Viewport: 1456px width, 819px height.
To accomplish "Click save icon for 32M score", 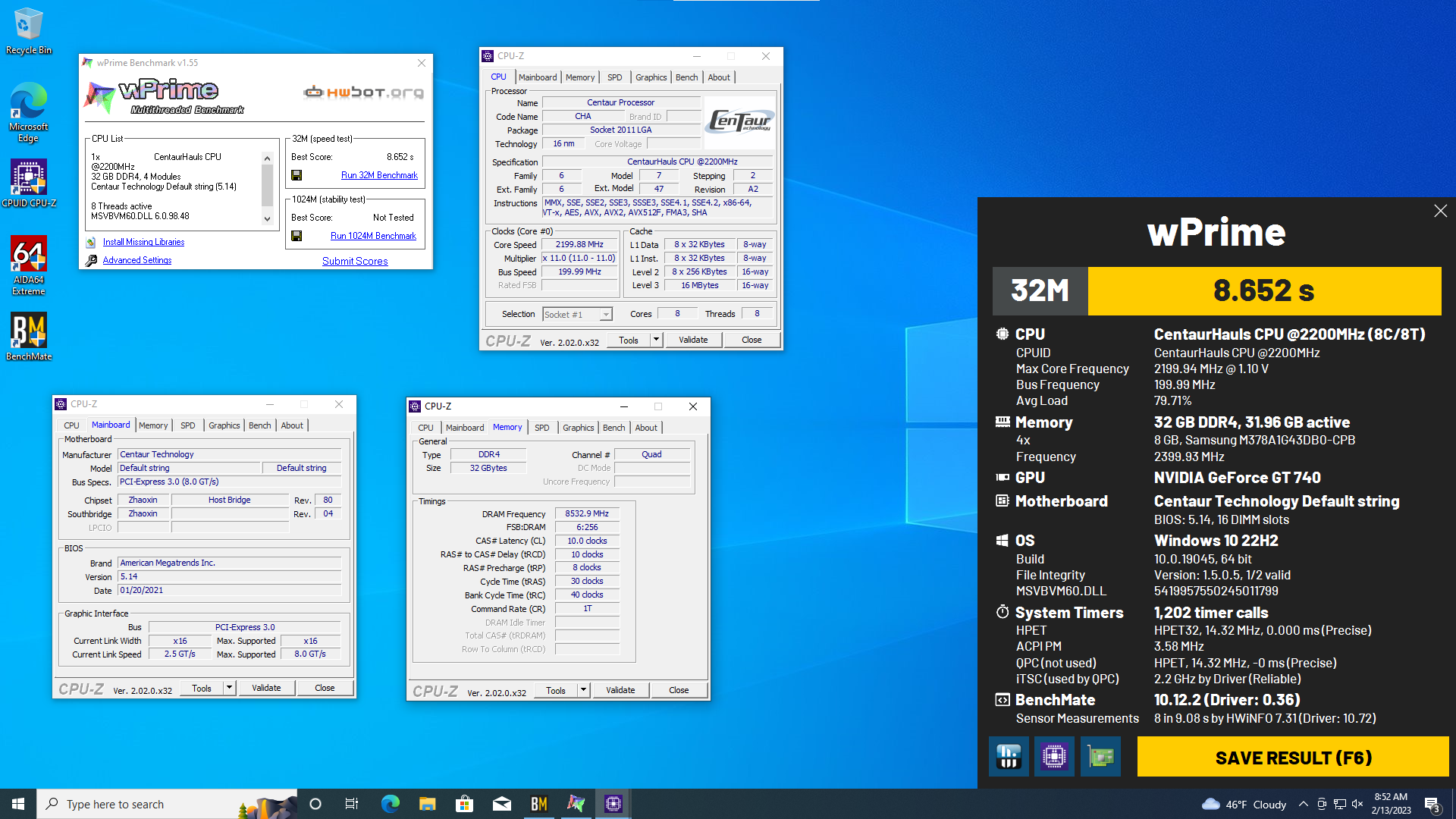I will tap(297, 175).
